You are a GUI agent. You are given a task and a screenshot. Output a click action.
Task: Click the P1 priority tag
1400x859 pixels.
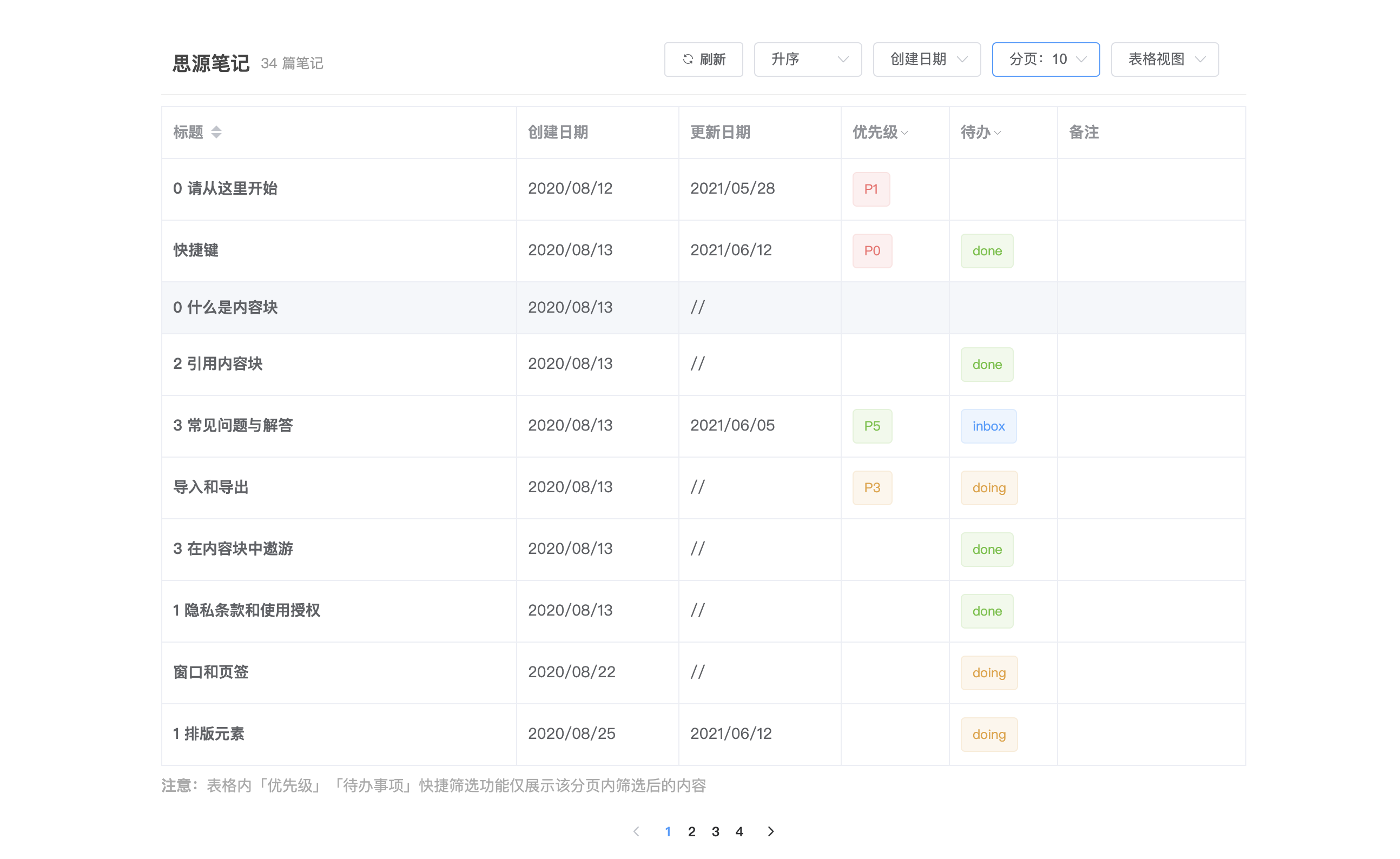click(x=871, y=189)
